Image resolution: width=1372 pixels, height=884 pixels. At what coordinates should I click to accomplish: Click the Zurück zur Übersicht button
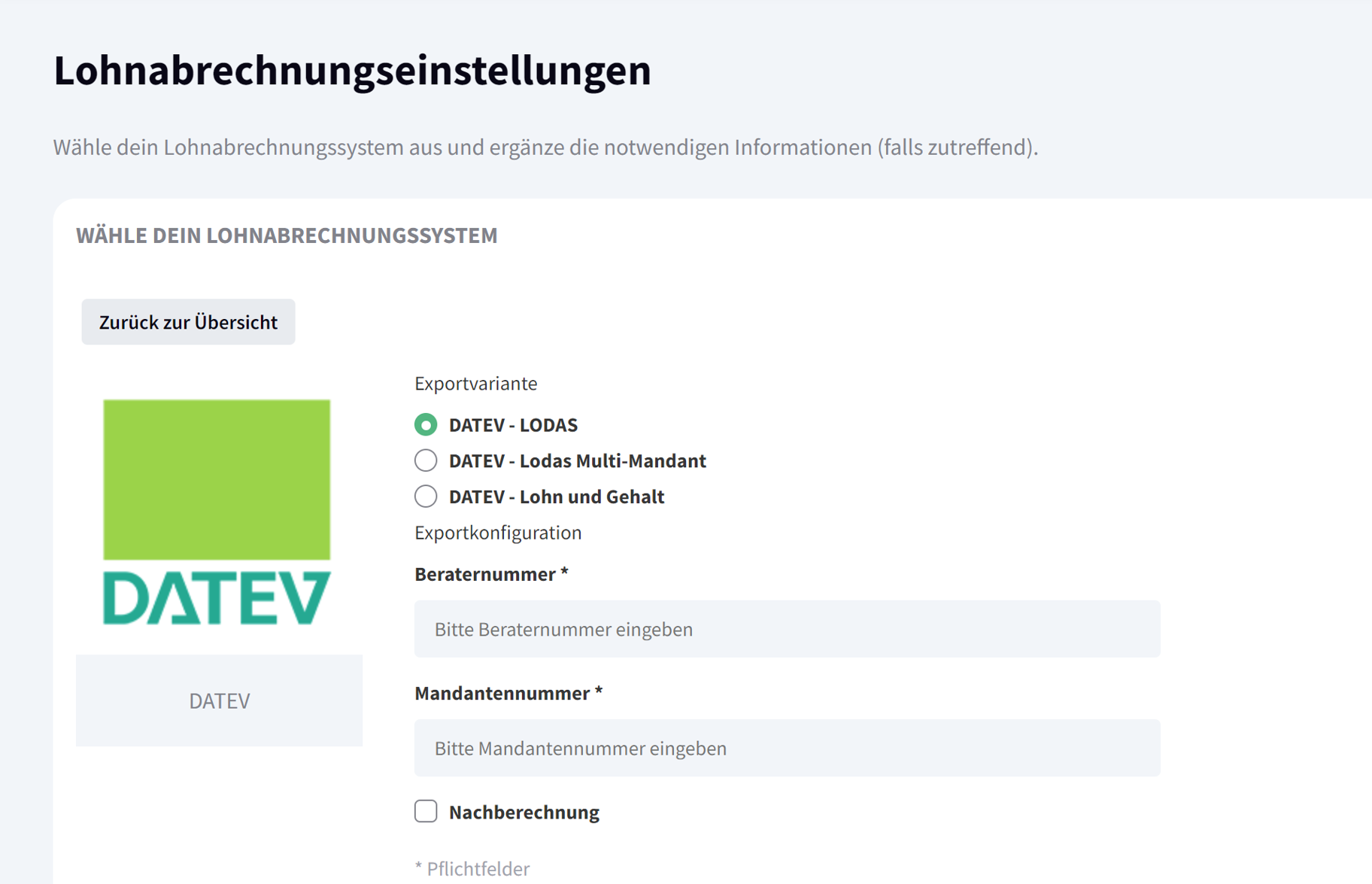point(188,322)
